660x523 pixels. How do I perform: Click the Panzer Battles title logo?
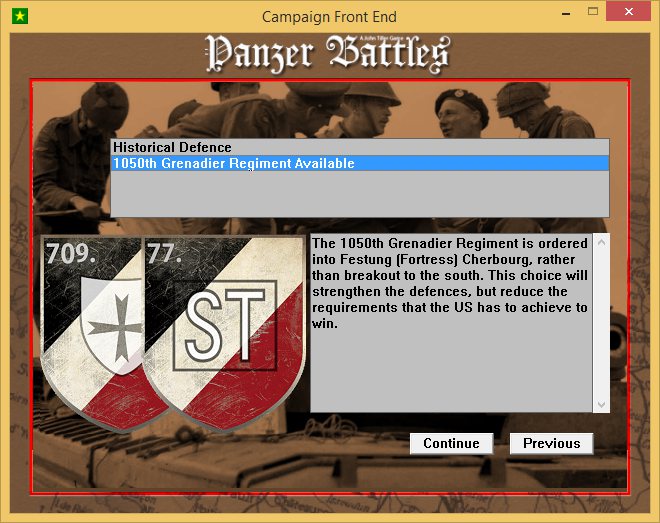pos(328,55)
